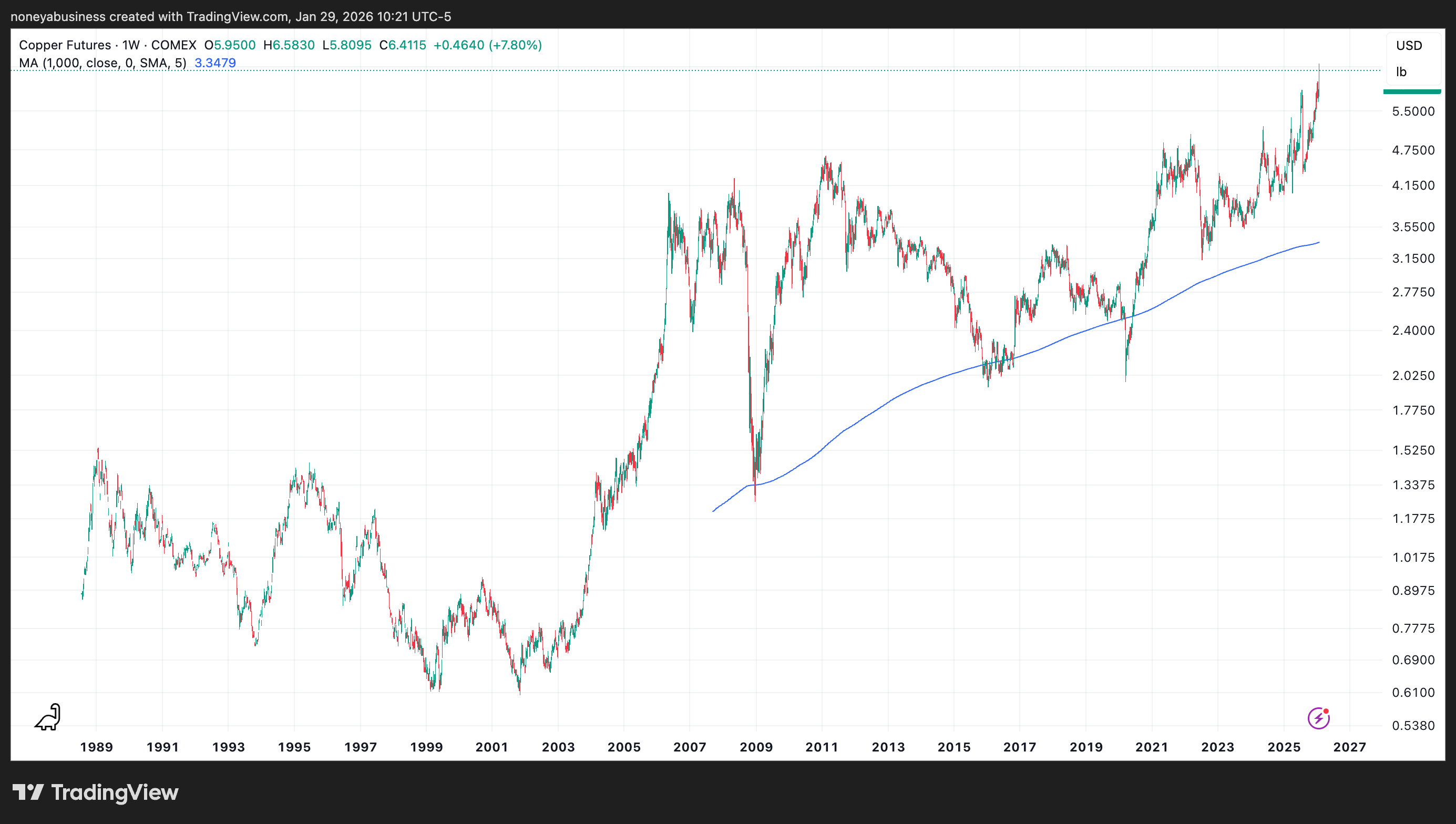Click the lb unit label
1456x824 pixels.
(1401, 72)
